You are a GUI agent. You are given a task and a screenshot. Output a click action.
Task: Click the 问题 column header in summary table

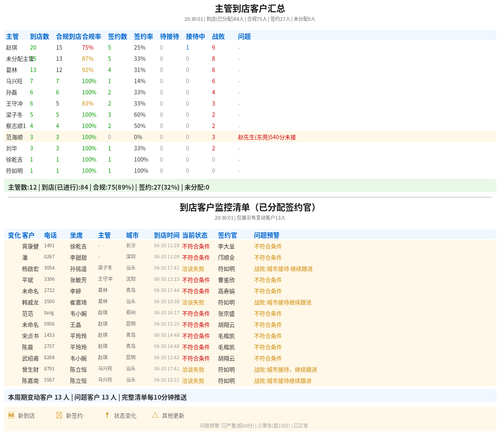[244, 36]
